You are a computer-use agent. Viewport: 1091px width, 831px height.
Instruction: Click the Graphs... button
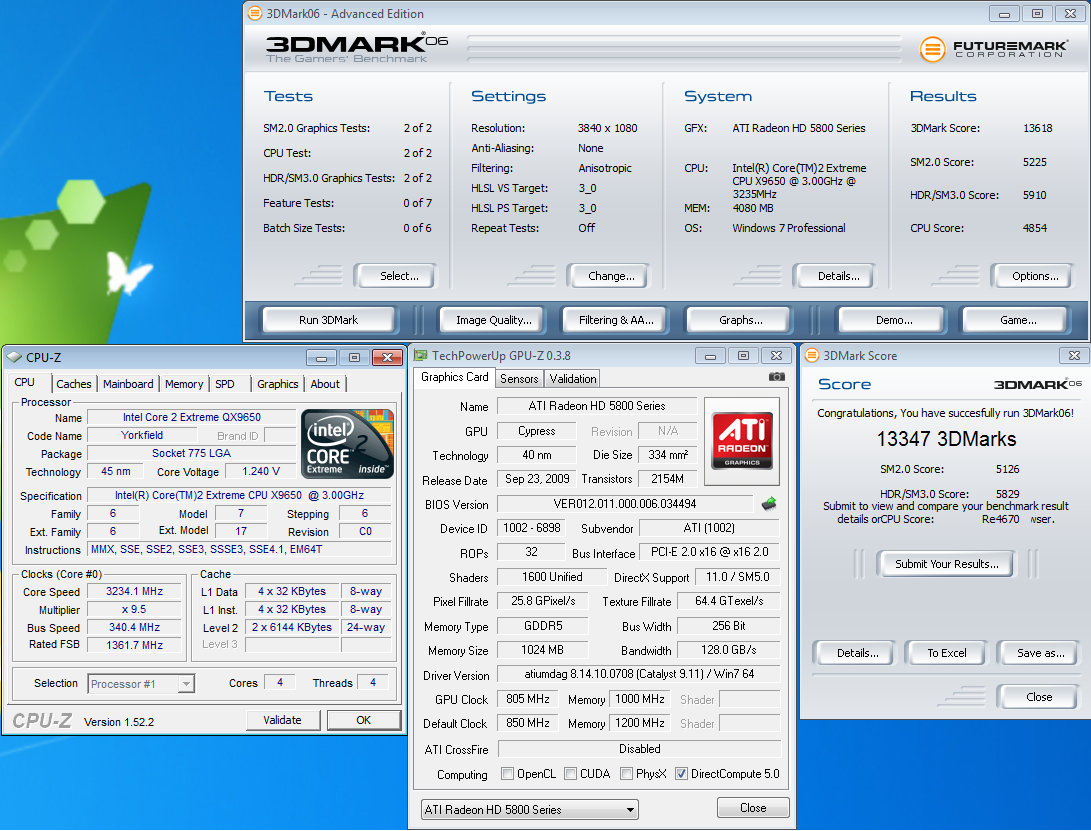[x=740, y=320]
